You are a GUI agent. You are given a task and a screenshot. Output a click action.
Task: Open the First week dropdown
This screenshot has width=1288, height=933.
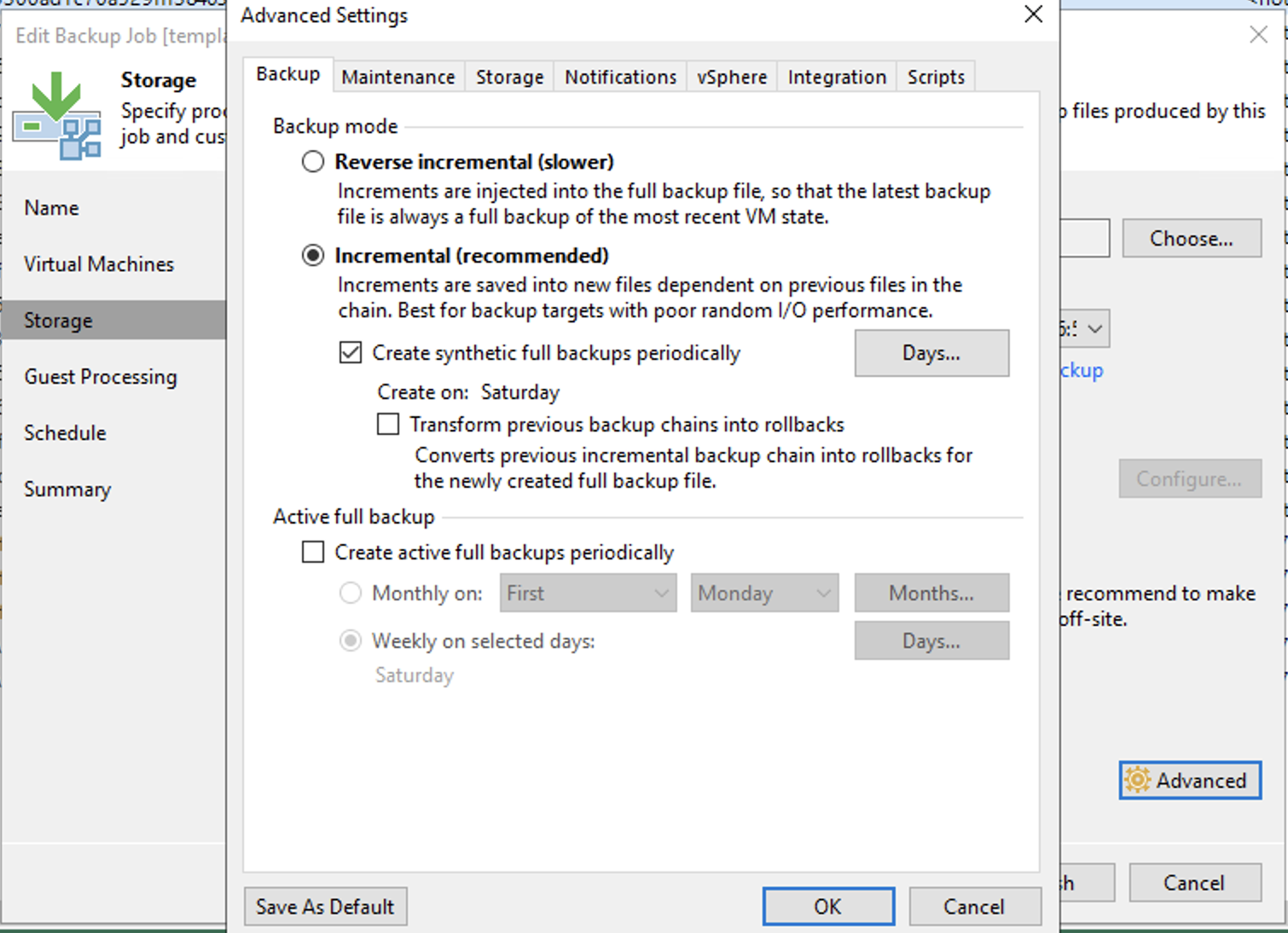(x=588, y=594)
